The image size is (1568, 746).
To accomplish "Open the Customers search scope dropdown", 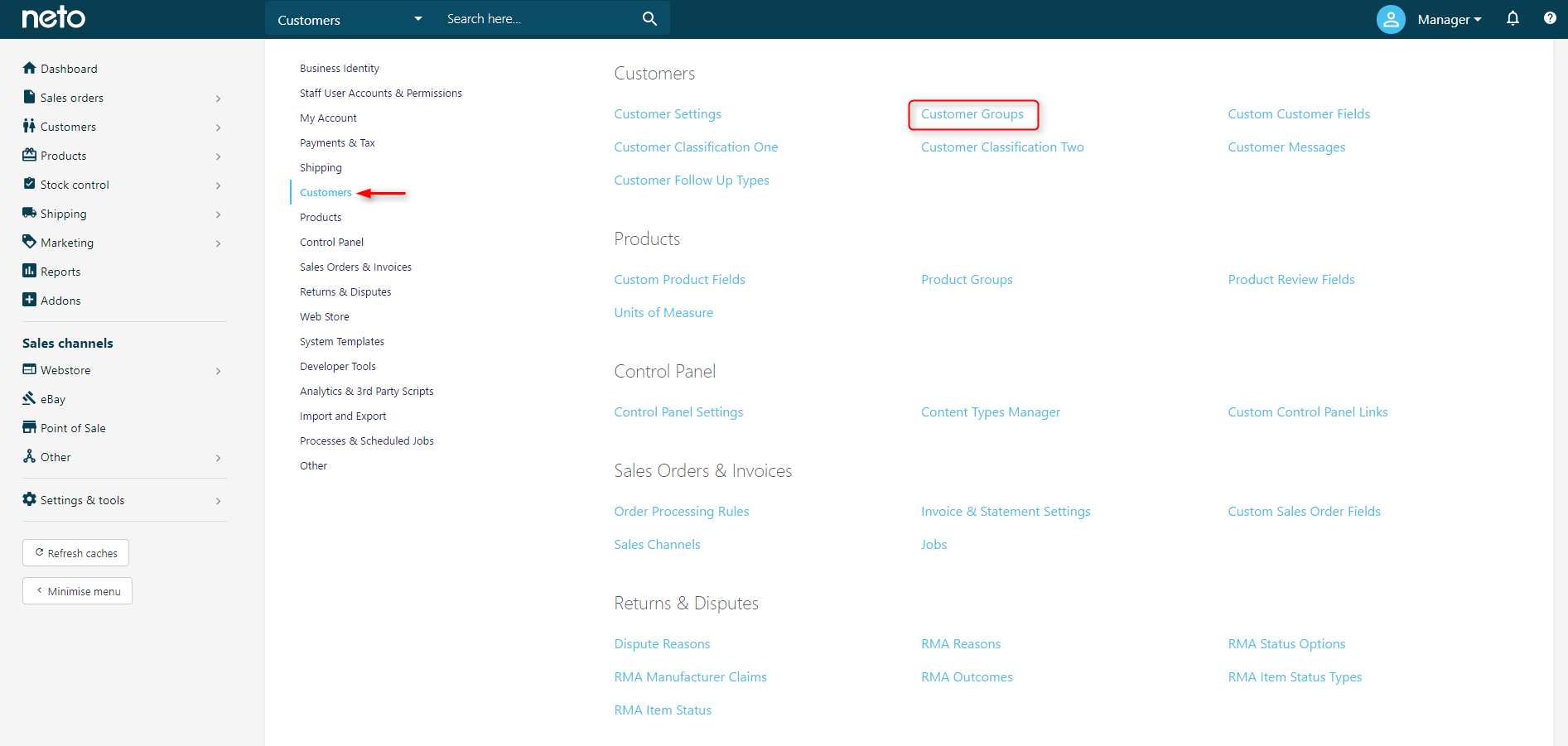I will (350, 19).
